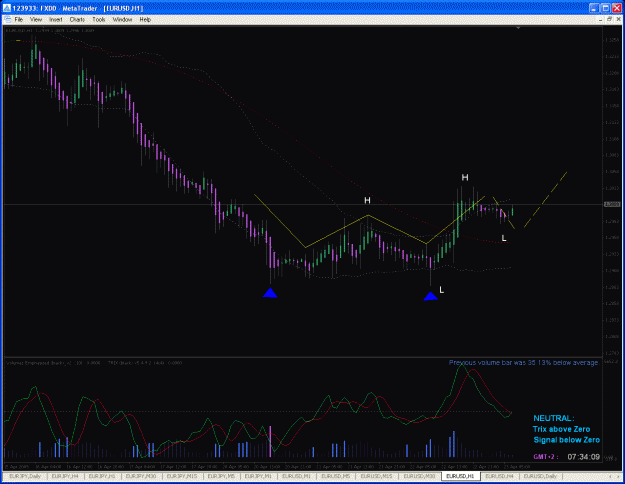Switch to the EURJPY,M30 chart tab
Viewport: 625px width, 484px height.
tap(141, 476)
